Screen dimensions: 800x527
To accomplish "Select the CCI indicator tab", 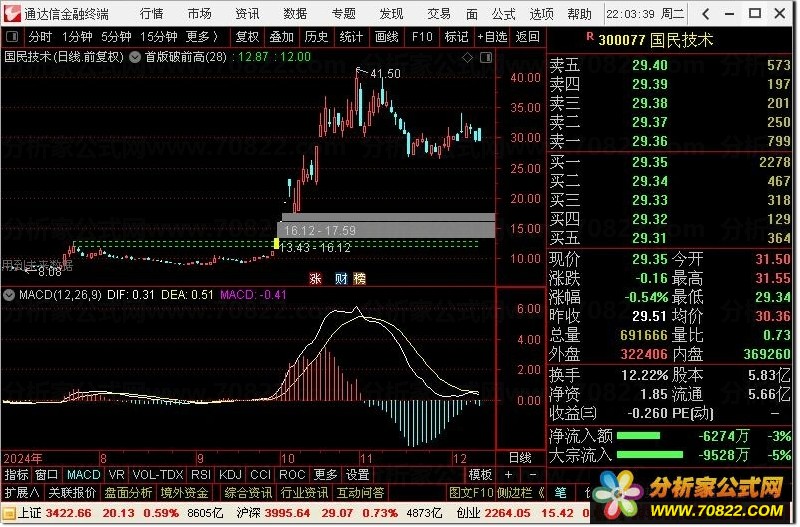I will [260, 475].
